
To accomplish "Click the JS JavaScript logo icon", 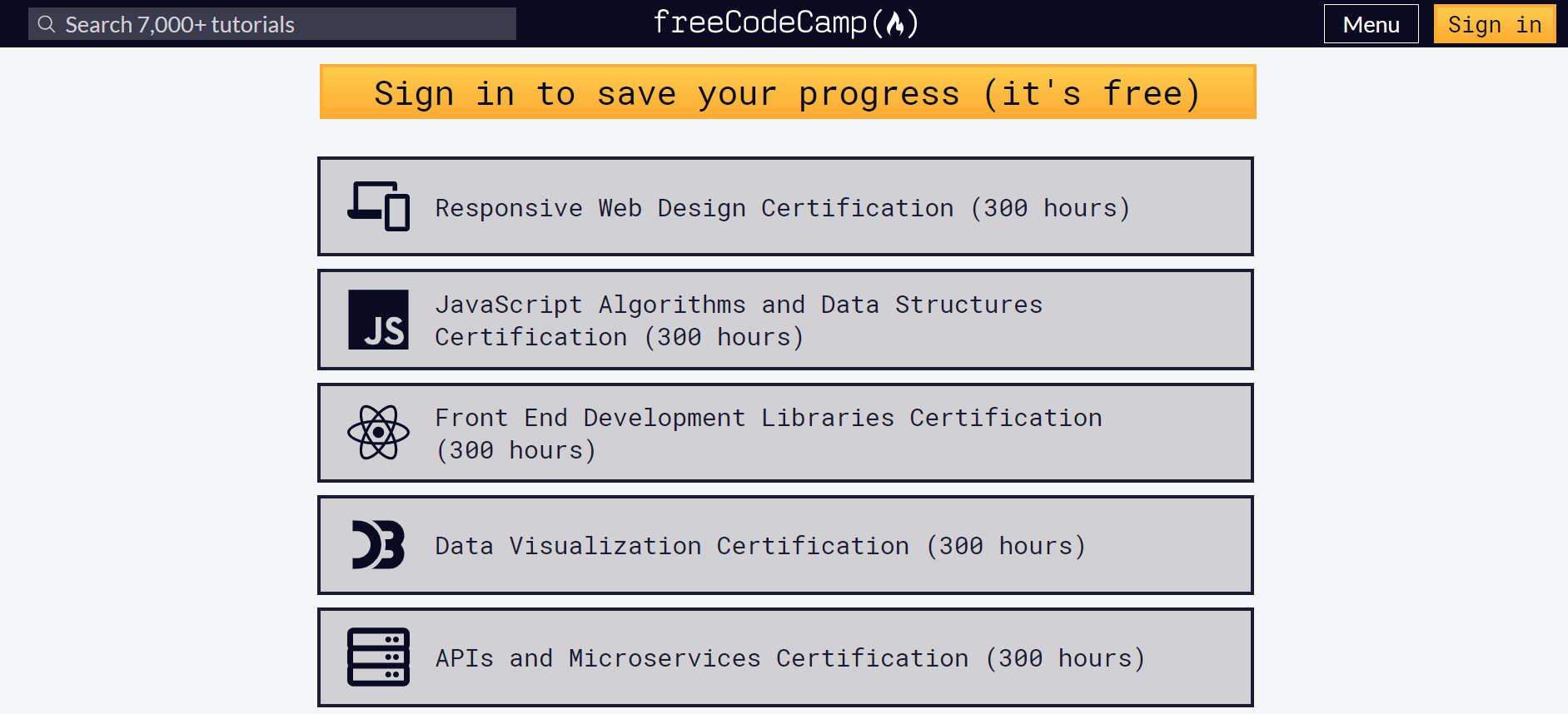I will point(378,320).
